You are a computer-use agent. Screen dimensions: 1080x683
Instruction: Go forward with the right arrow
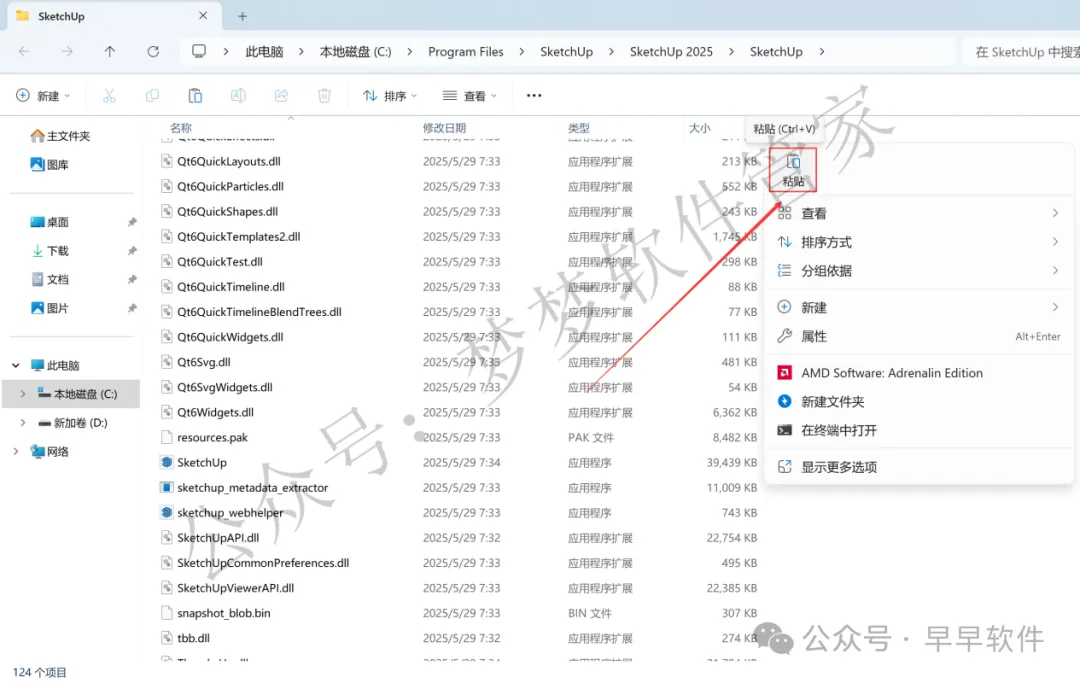[x=67, y=52]
